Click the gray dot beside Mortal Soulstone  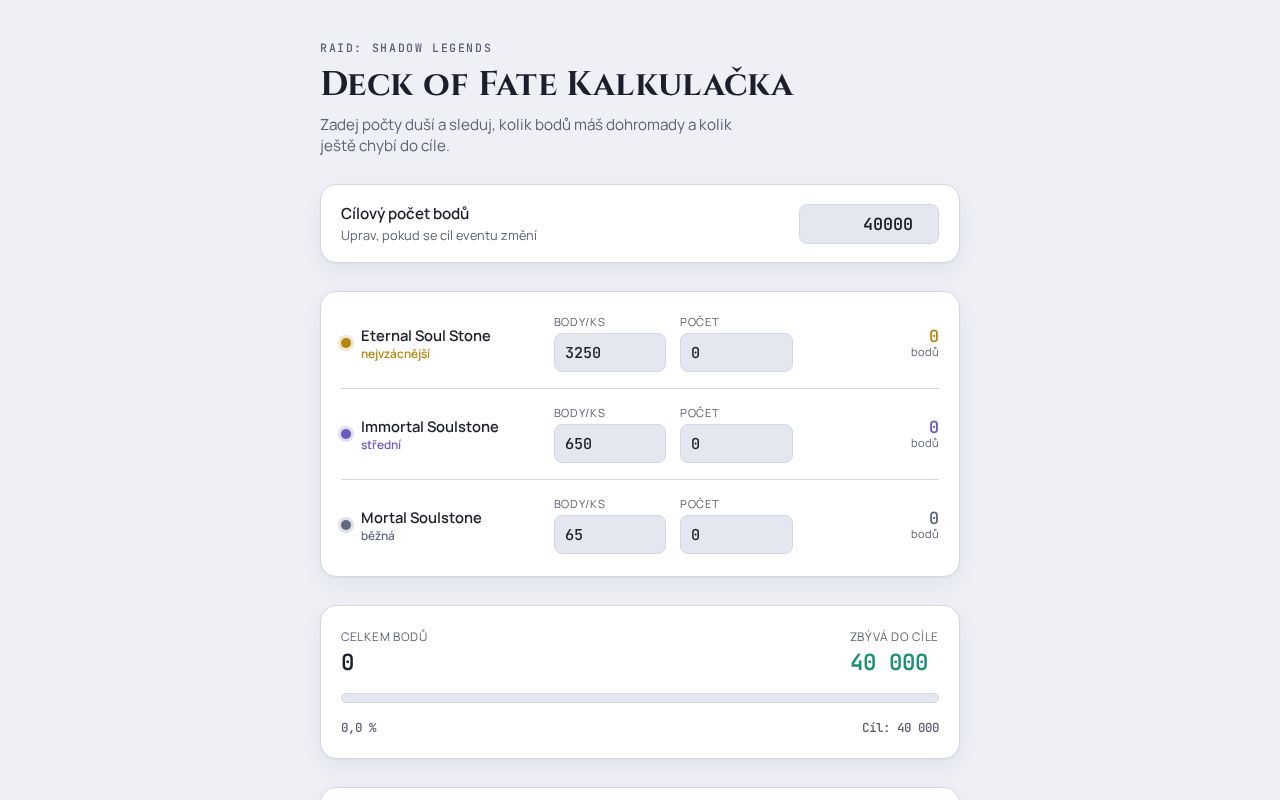click(346, 525)
